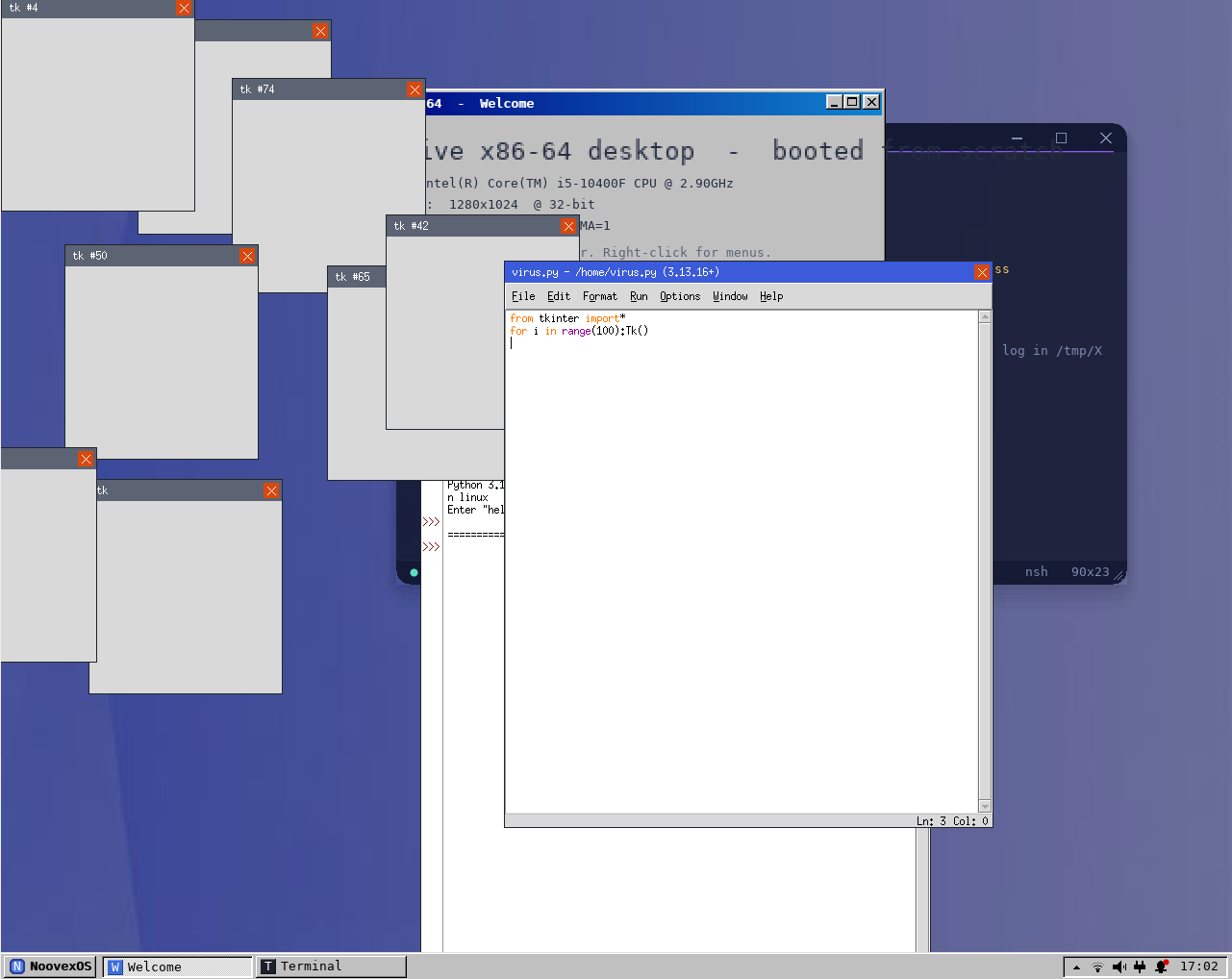Switch to Terminal in the taskbar
1232x979 pixels.
tap(331, 966)
